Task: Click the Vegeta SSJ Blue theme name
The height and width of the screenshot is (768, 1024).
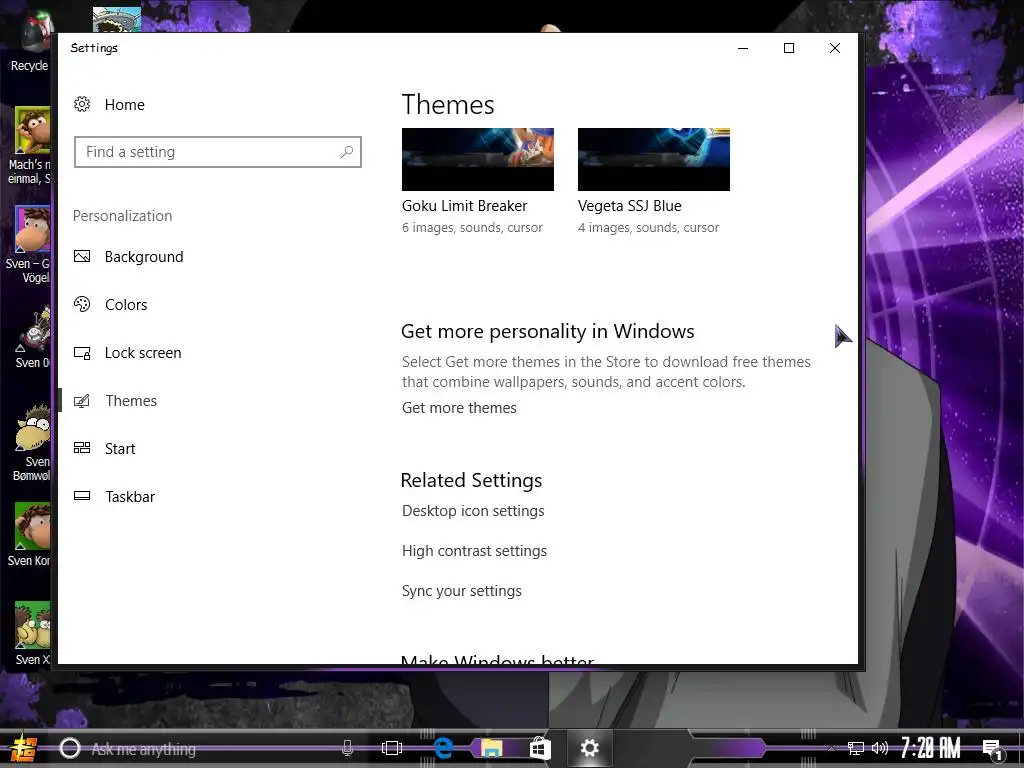Action: tap(630, 206)
